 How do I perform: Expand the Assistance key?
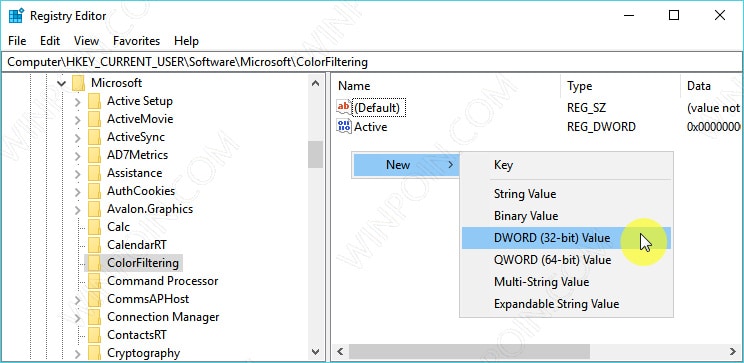pyautogui.click(x=77, y=174)
